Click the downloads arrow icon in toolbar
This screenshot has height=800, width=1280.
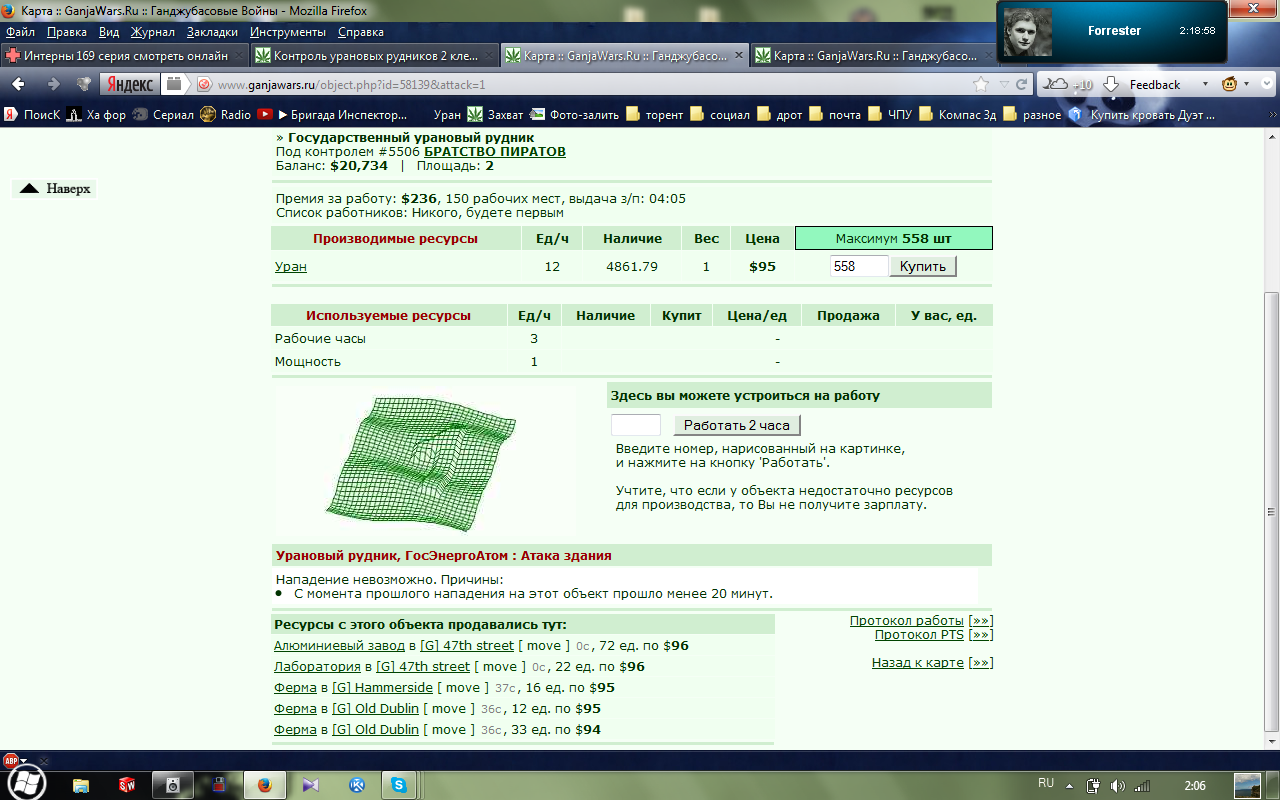1111,84
